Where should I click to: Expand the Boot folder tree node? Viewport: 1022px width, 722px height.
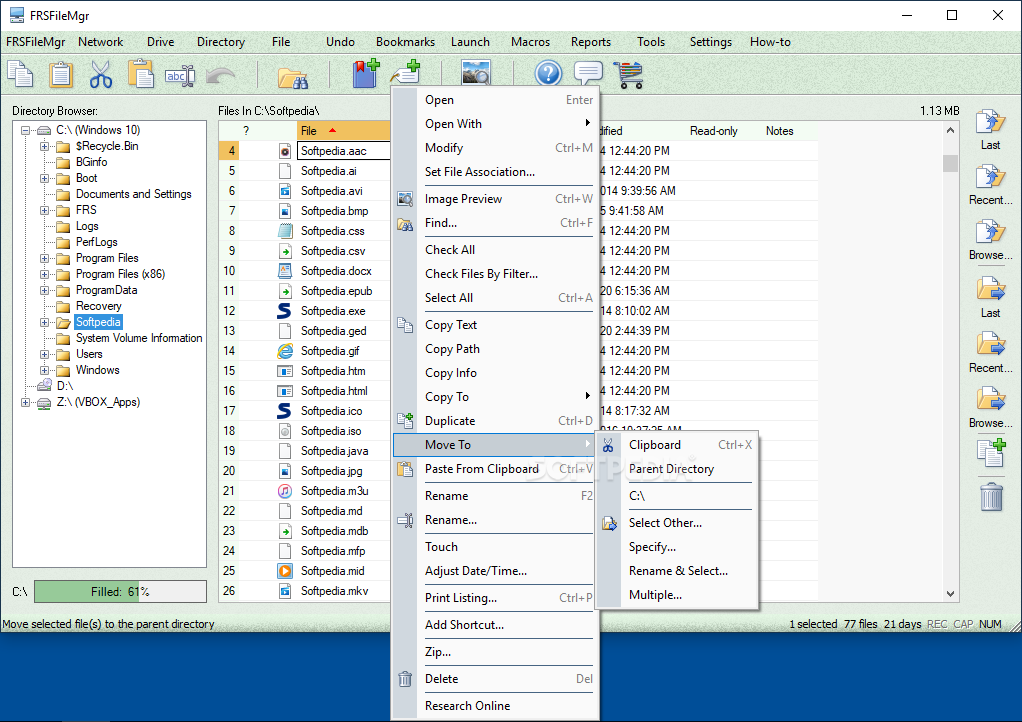coord(44,179)
